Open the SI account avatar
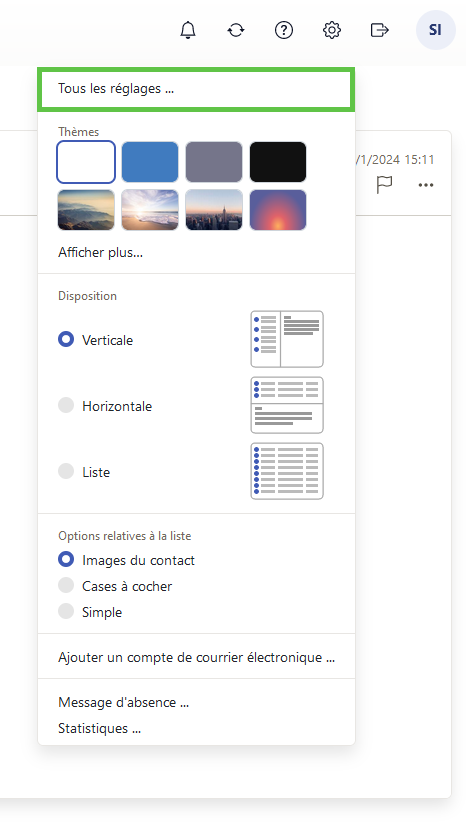The image size is (466, 836). click(x=436, y=30)
